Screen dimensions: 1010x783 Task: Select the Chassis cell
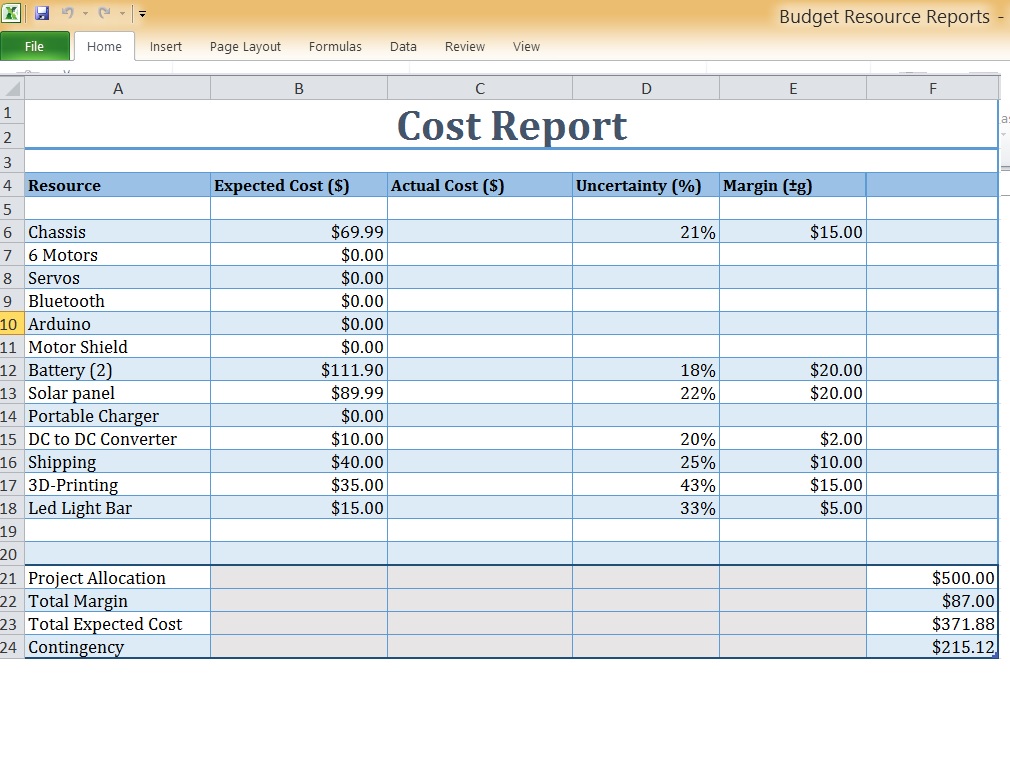pos(118,232)
